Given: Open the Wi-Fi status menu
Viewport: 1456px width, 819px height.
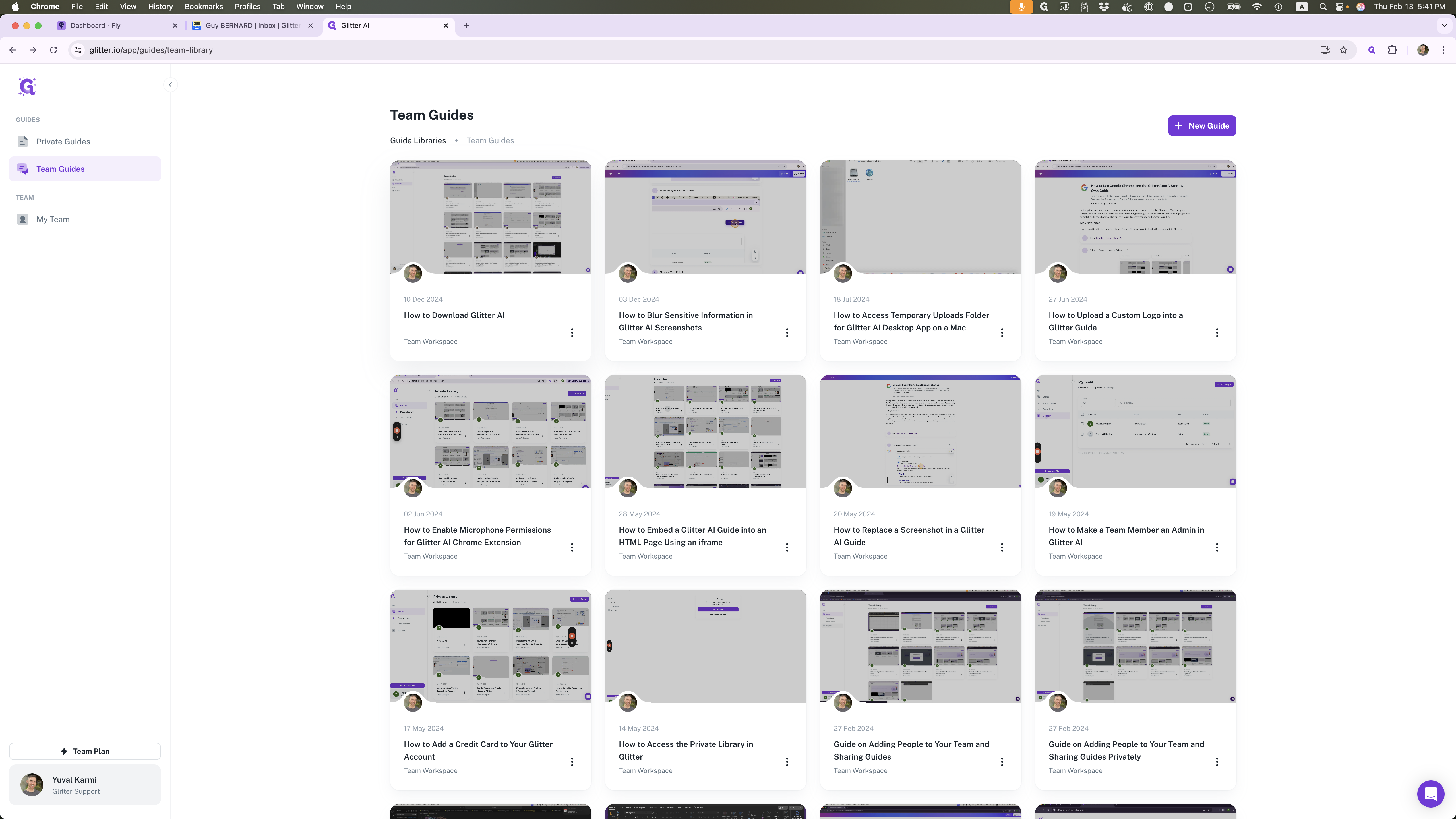Looking at the screenshot, I should tap(1256, 7).
